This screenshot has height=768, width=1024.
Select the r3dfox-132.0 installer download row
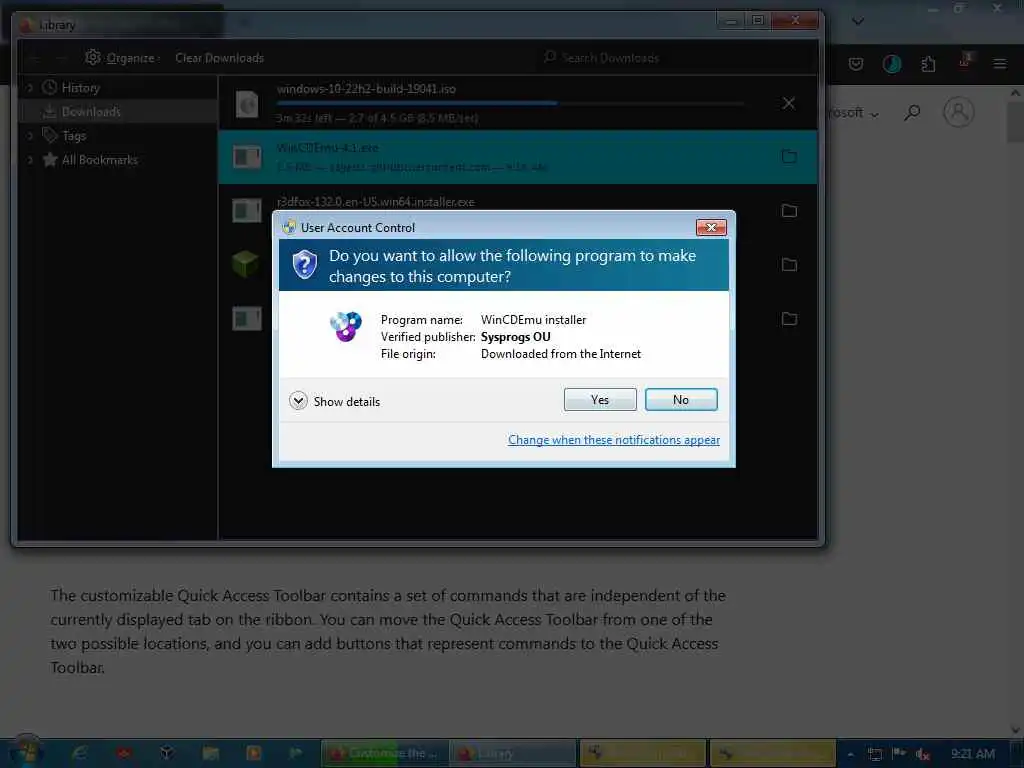(517, 210)
